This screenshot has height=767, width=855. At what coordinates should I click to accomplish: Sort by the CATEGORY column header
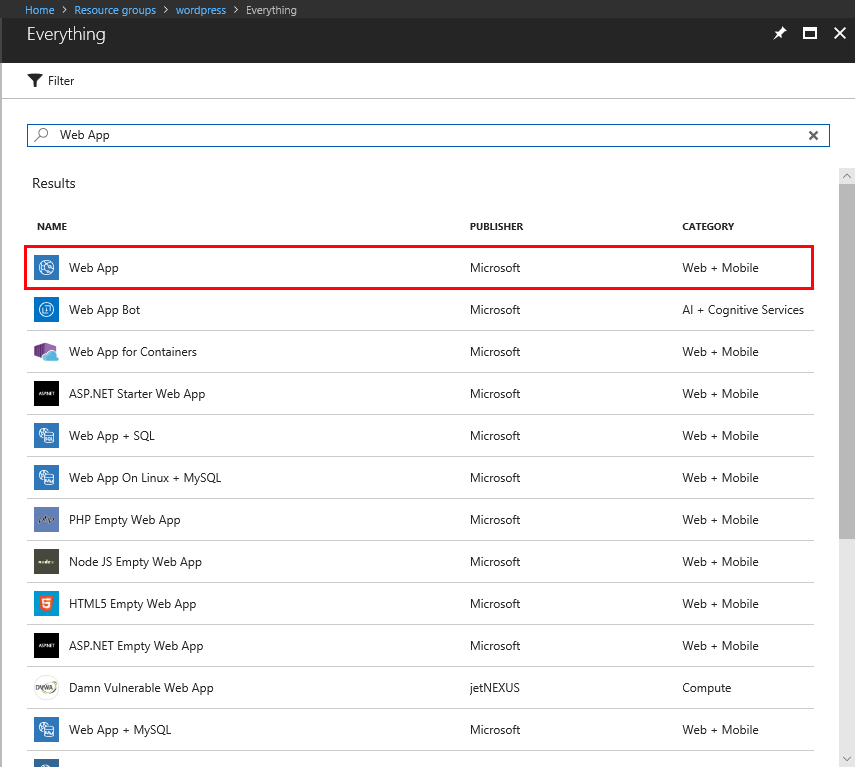click(x=708, y=226)
